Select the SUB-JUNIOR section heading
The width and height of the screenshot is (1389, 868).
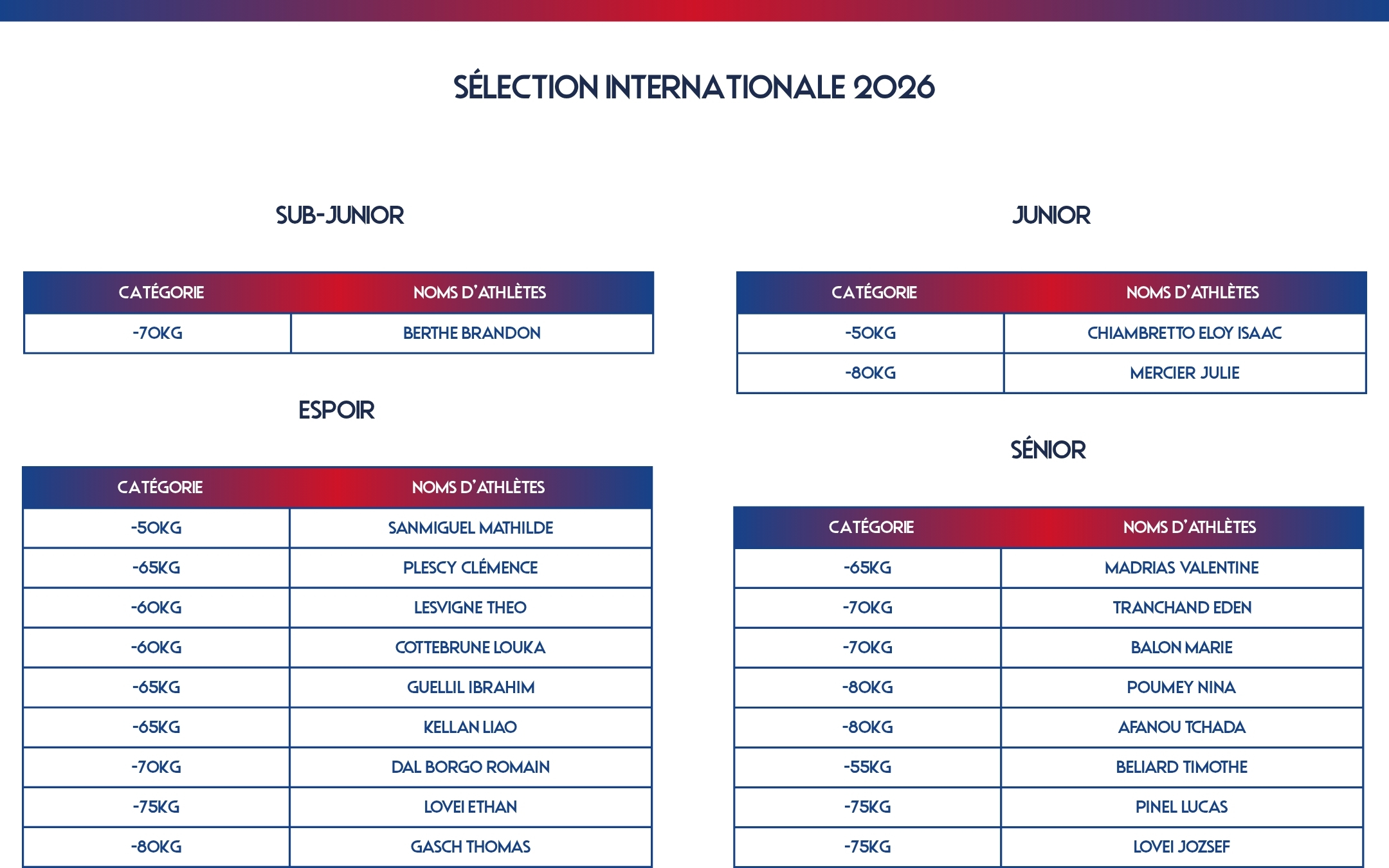[340, 215]
